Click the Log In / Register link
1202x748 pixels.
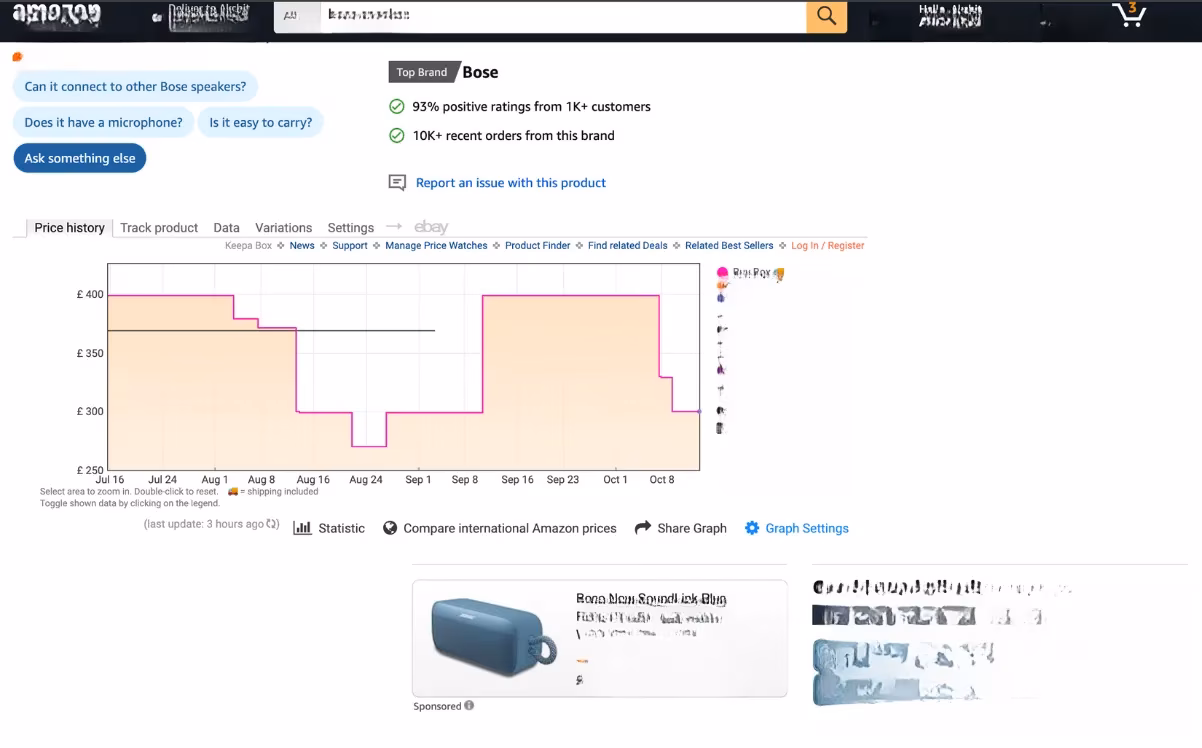pos(827,245)
